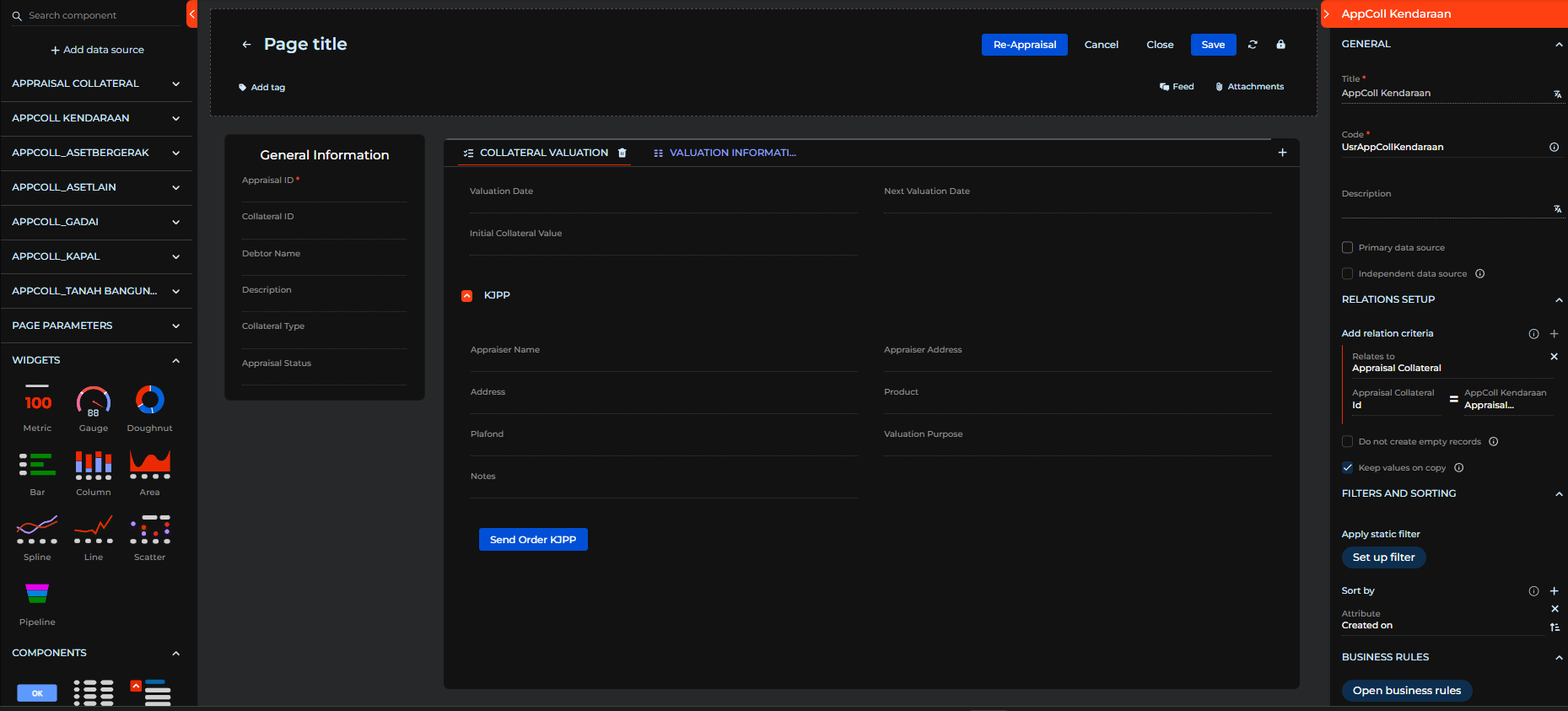Viewport: 1568px width, 711px height.
Task: Click the refresh icon beside Save
Action: click(x=1253, y=45)
